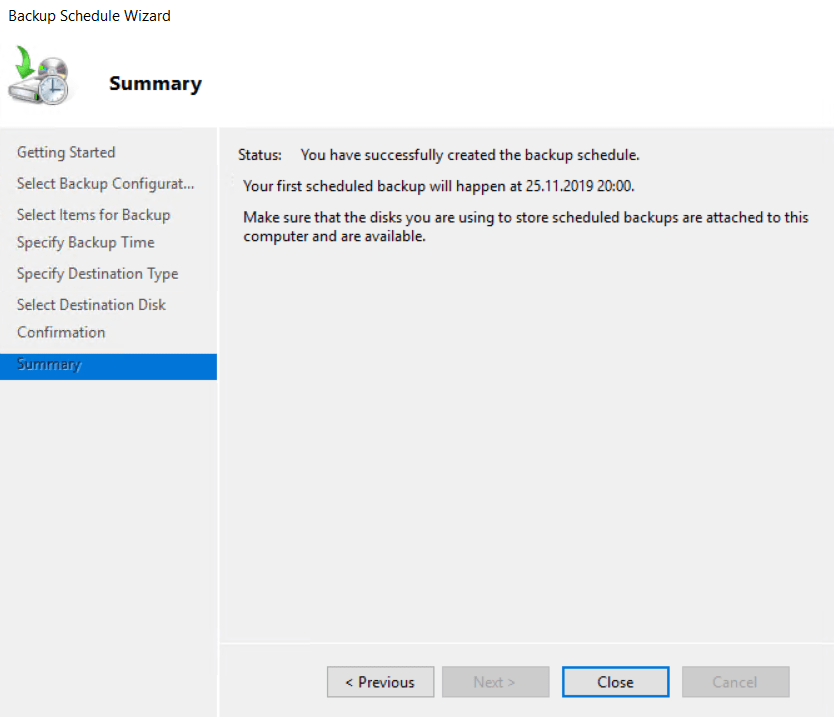Click the bold Summary page heading
The height and width of the screenshot is (717, 834).
(155, 84)
